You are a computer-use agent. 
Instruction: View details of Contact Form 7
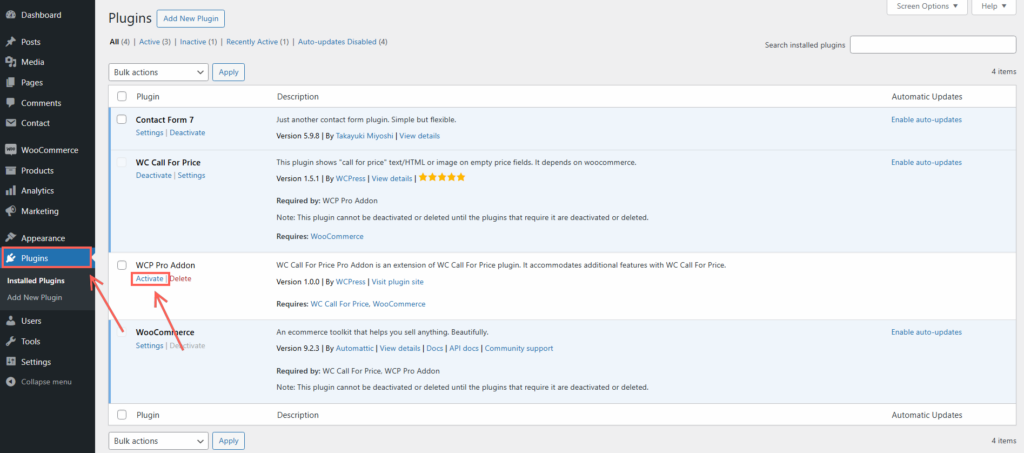click(x=419, y=136)
